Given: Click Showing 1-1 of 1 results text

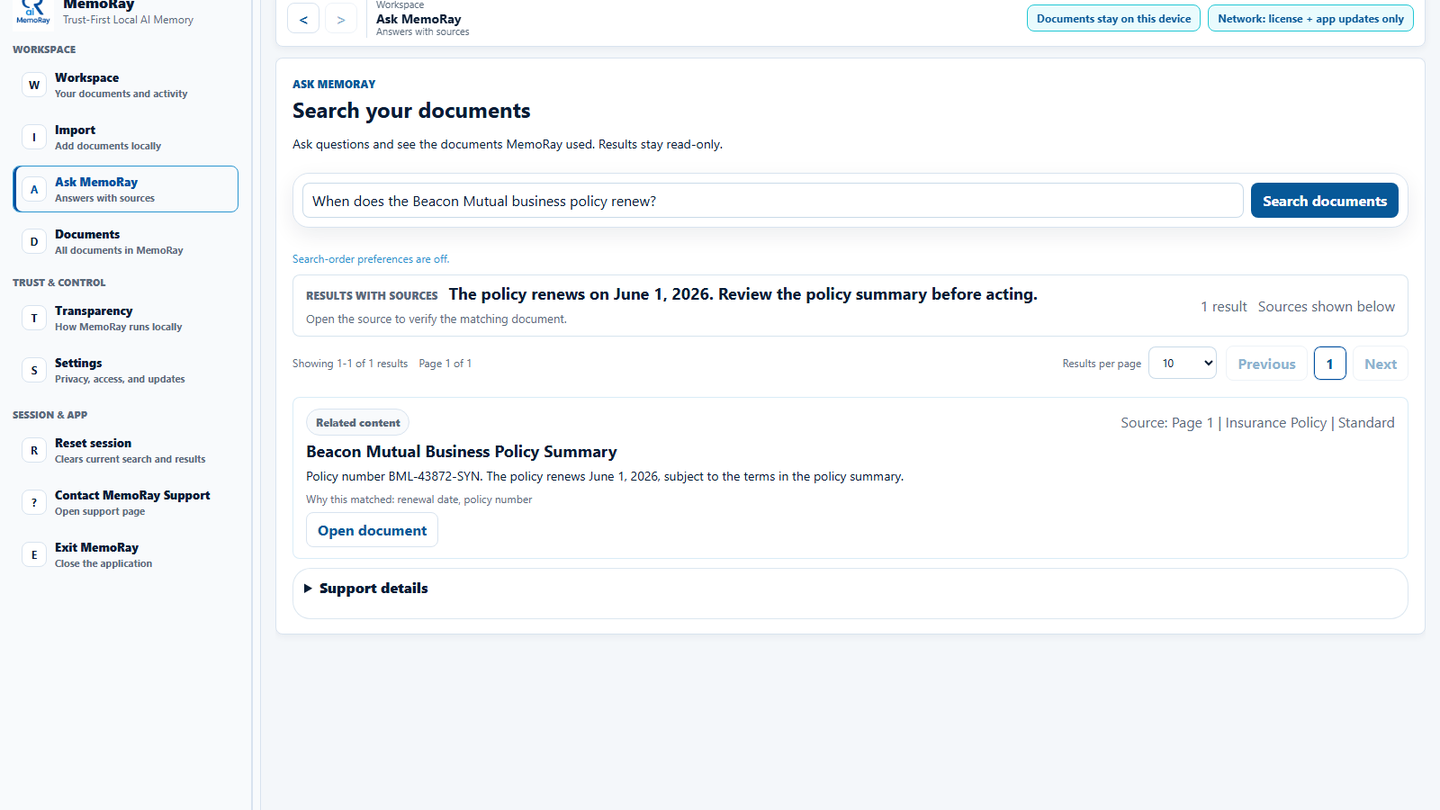Looking at the screenshot, I should pos(350,364).
